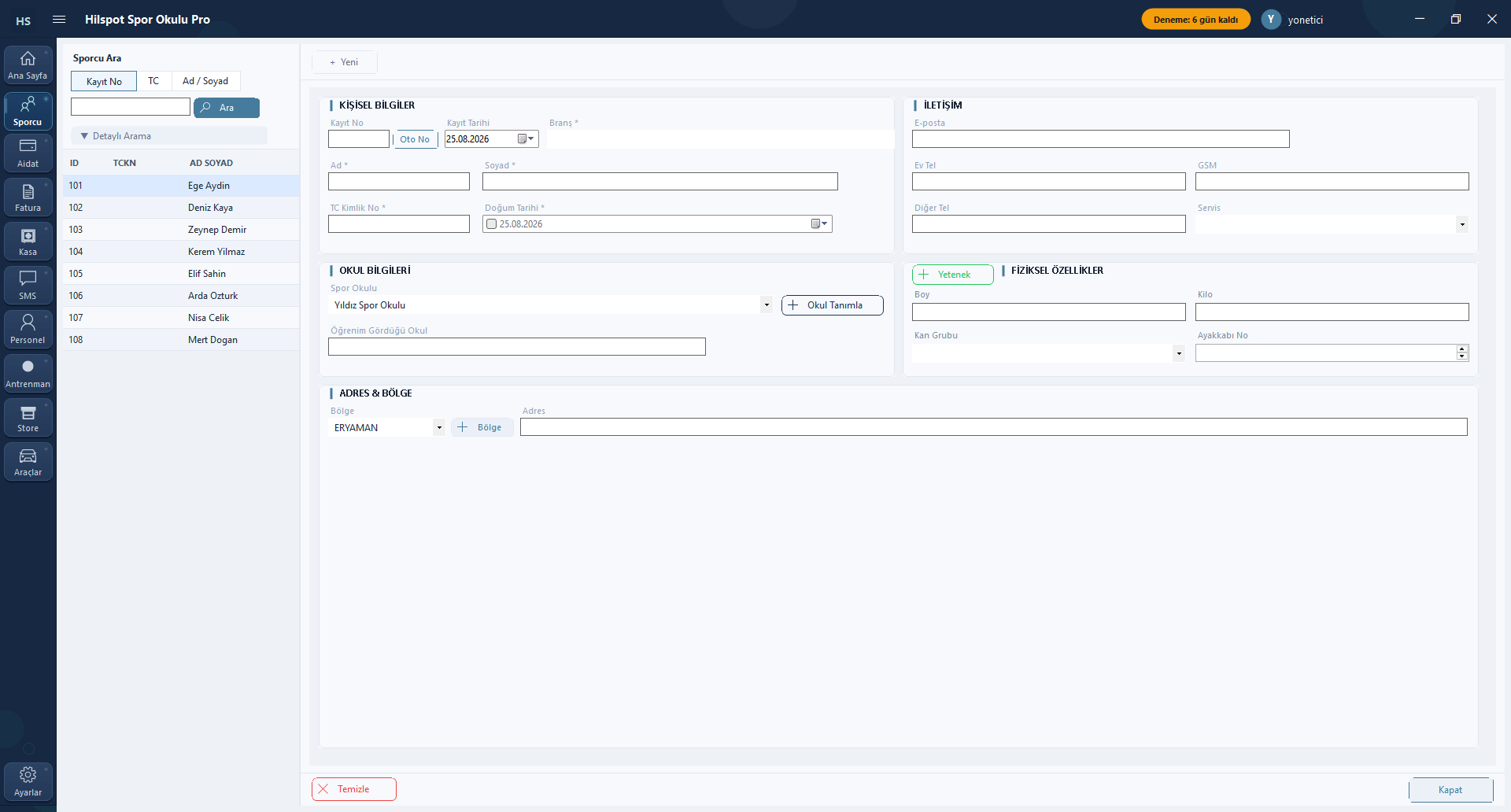Open the Kan Grubu dropdown
This screenshot has height=812, width=1511.
(x=1179, y=354)
